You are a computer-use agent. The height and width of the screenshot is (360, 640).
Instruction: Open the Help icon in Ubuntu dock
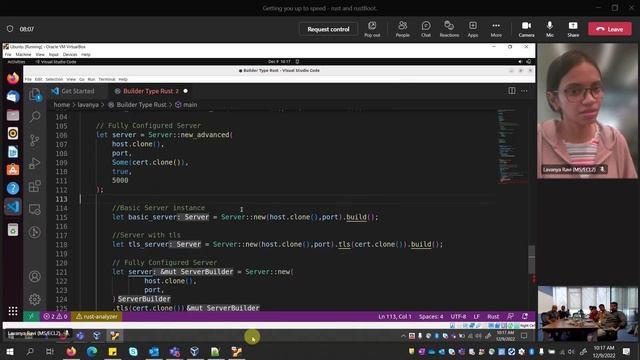(x=13, y=188)
